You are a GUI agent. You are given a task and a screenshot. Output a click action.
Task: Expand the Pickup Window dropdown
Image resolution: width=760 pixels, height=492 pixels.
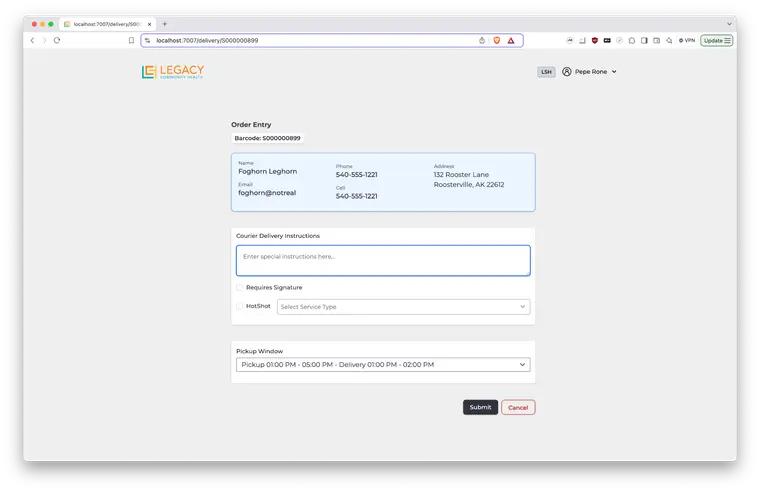pyautogui.click(x=383, y=365)
